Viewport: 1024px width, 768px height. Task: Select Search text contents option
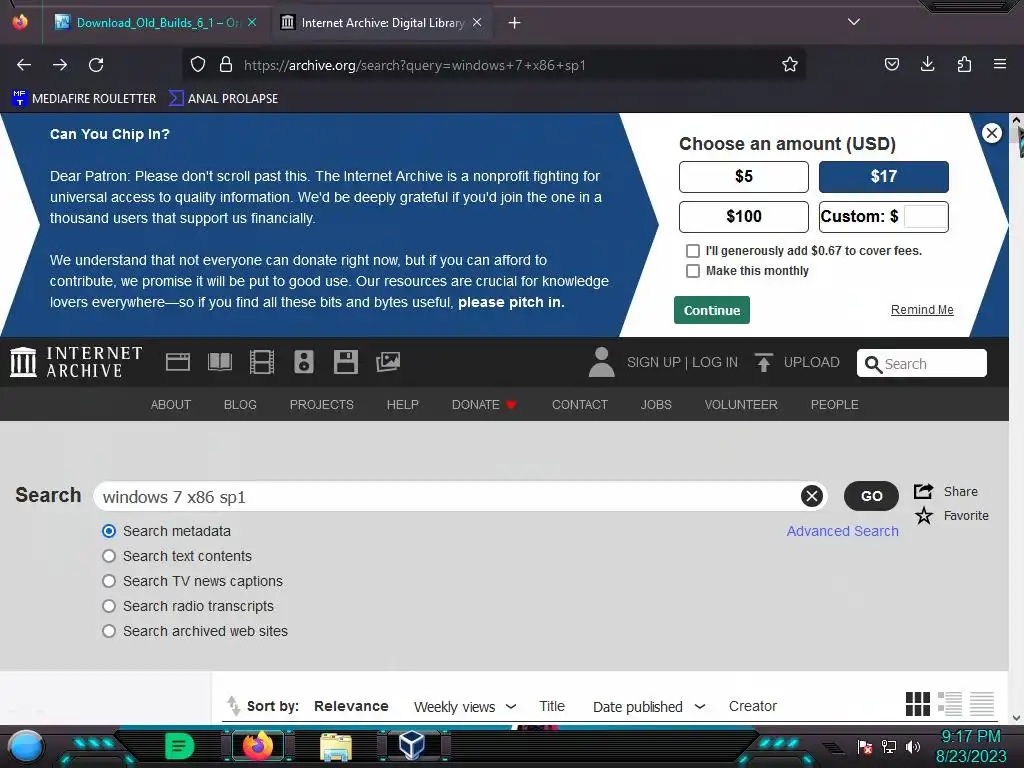coord(109,556)
